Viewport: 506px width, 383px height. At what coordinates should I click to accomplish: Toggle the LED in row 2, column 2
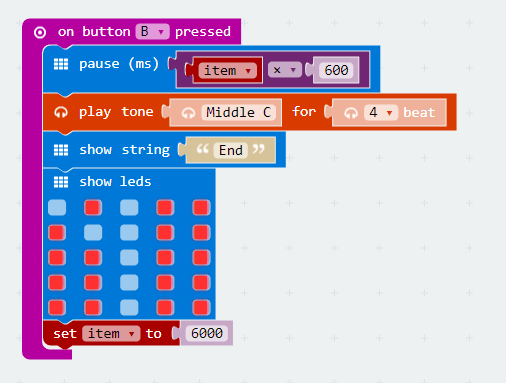click(93, 232)
